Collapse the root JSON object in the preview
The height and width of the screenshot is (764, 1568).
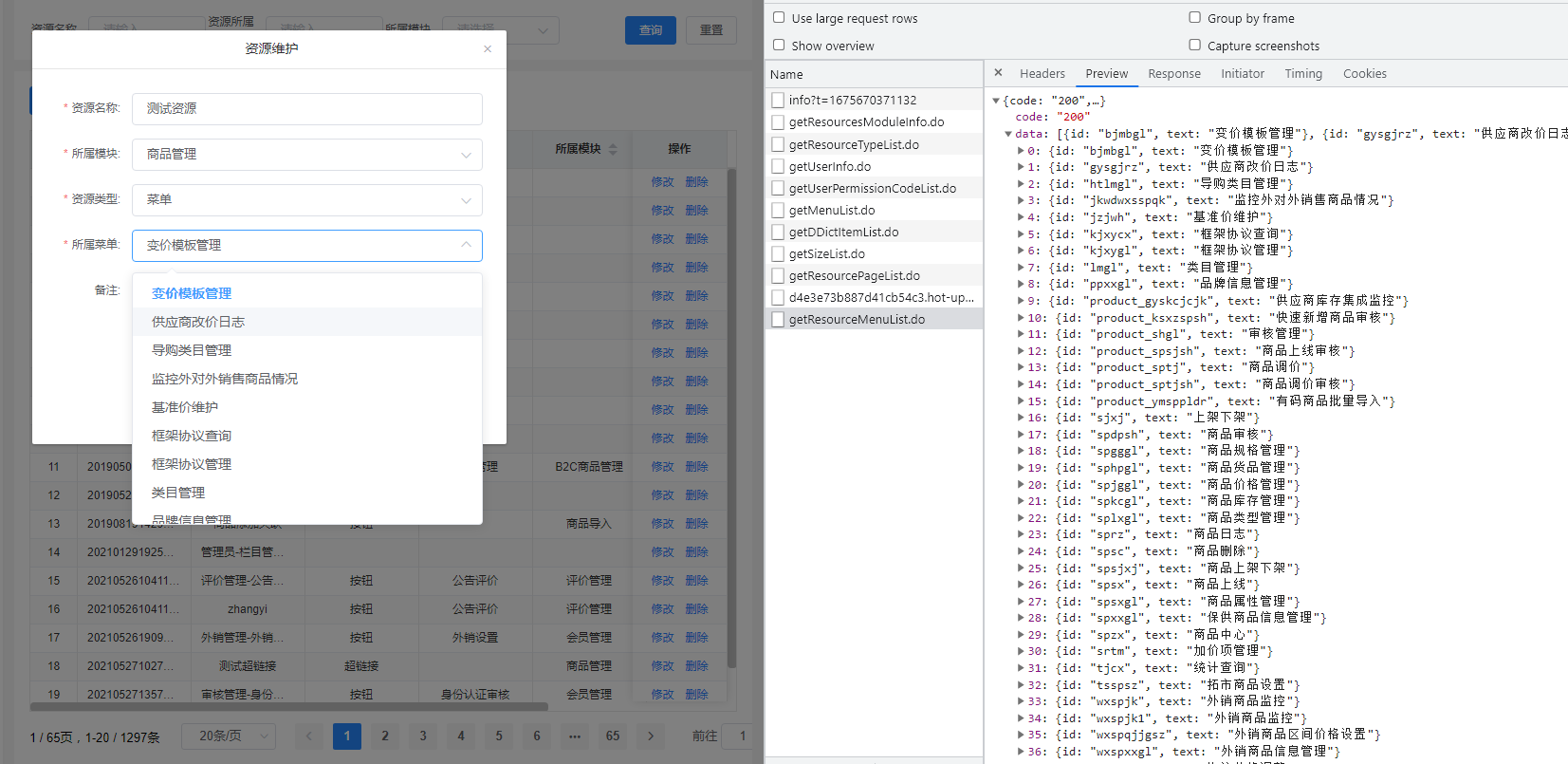point(996,101)
